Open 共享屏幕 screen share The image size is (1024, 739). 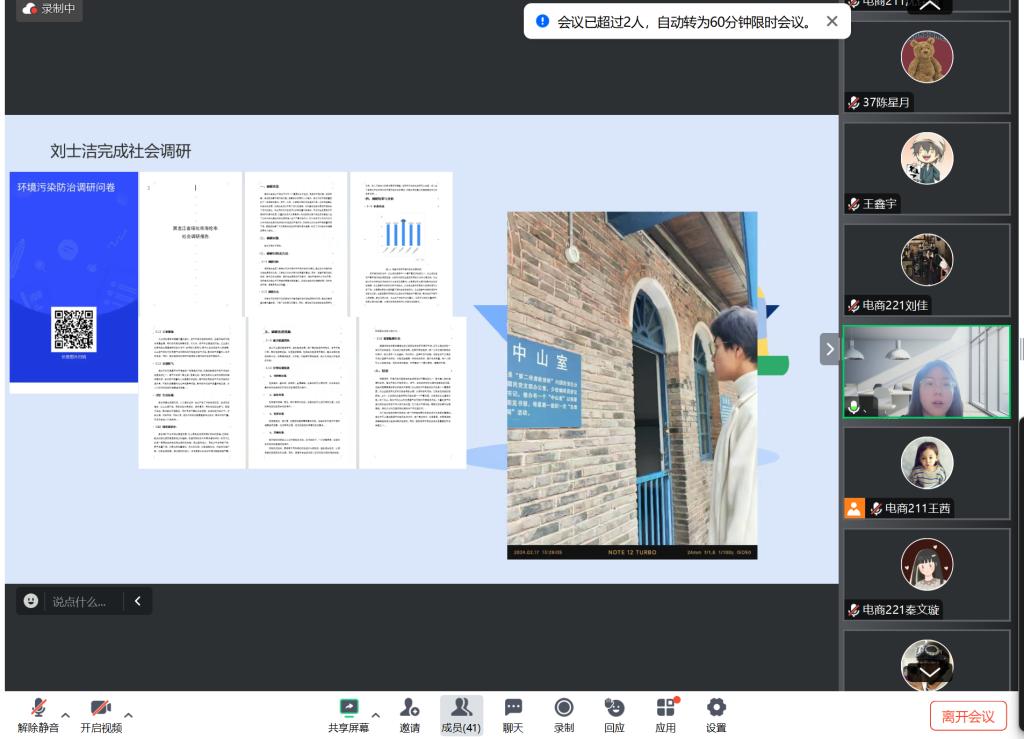tap(349, 709)
